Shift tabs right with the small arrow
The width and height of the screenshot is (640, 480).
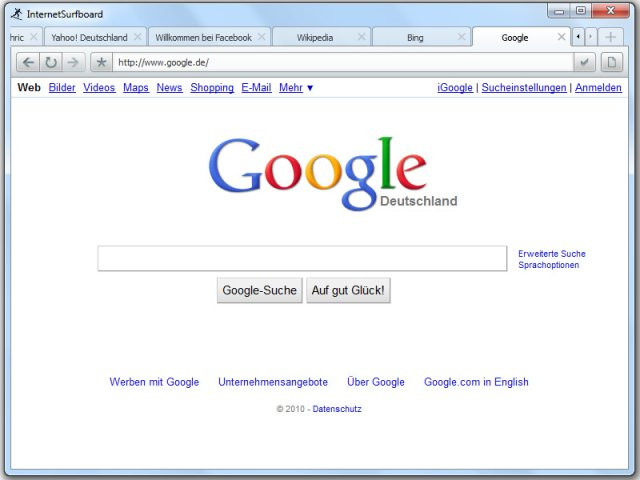click(591, 37)
